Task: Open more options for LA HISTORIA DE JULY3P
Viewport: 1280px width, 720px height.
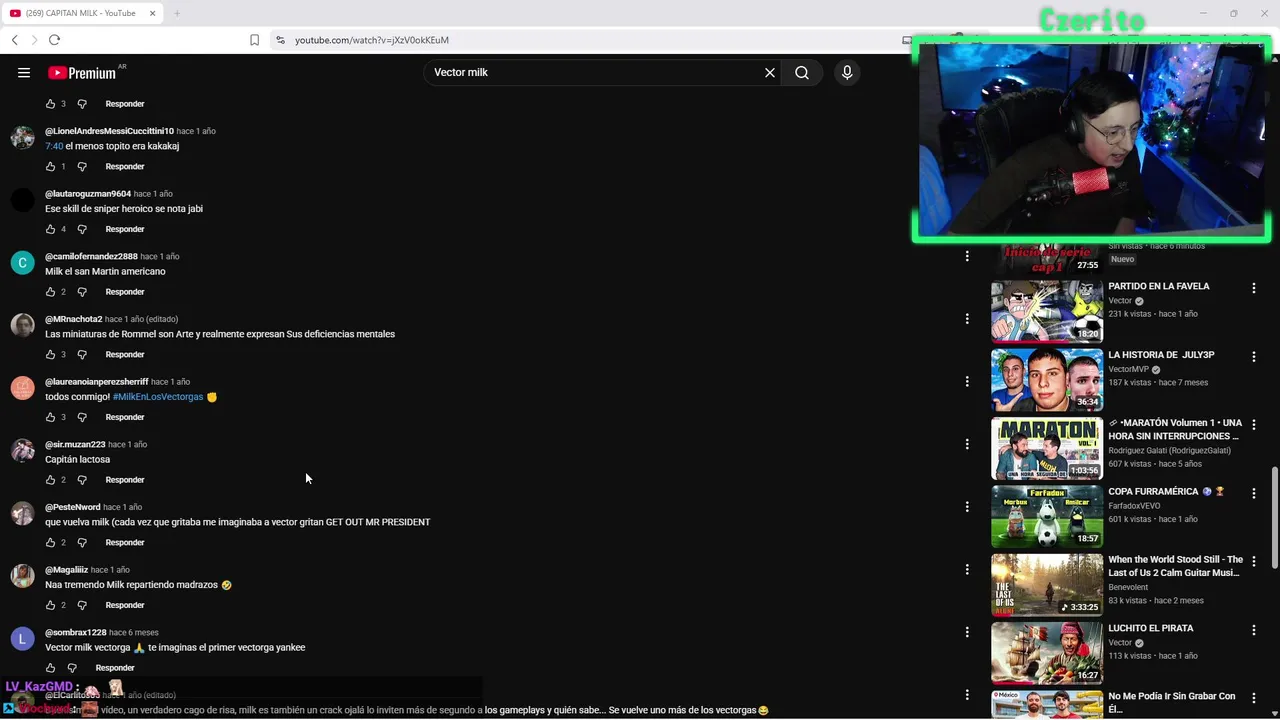Action: (x=1253, y=356)
